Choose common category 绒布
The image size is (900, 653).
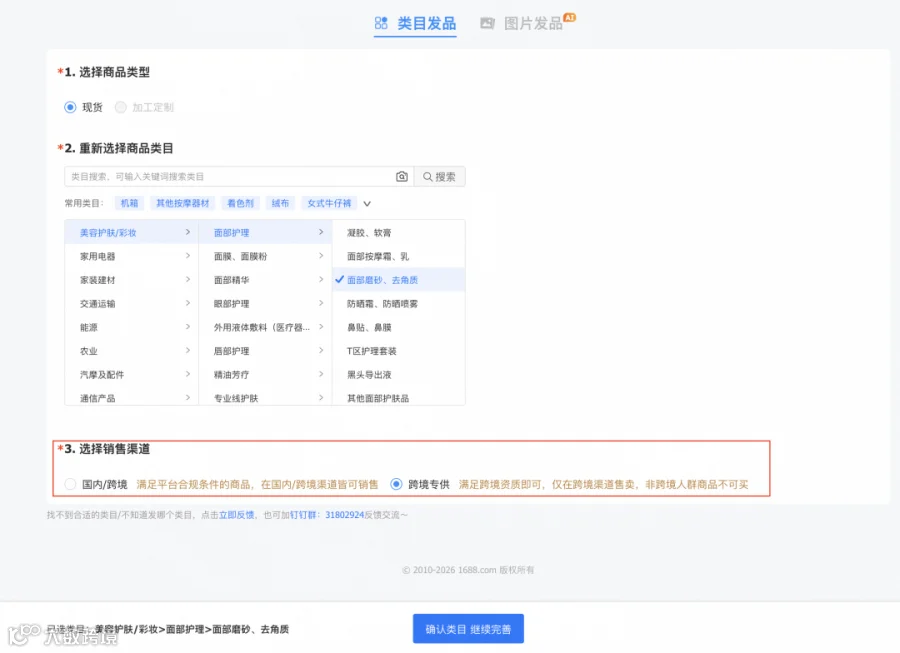280,203
